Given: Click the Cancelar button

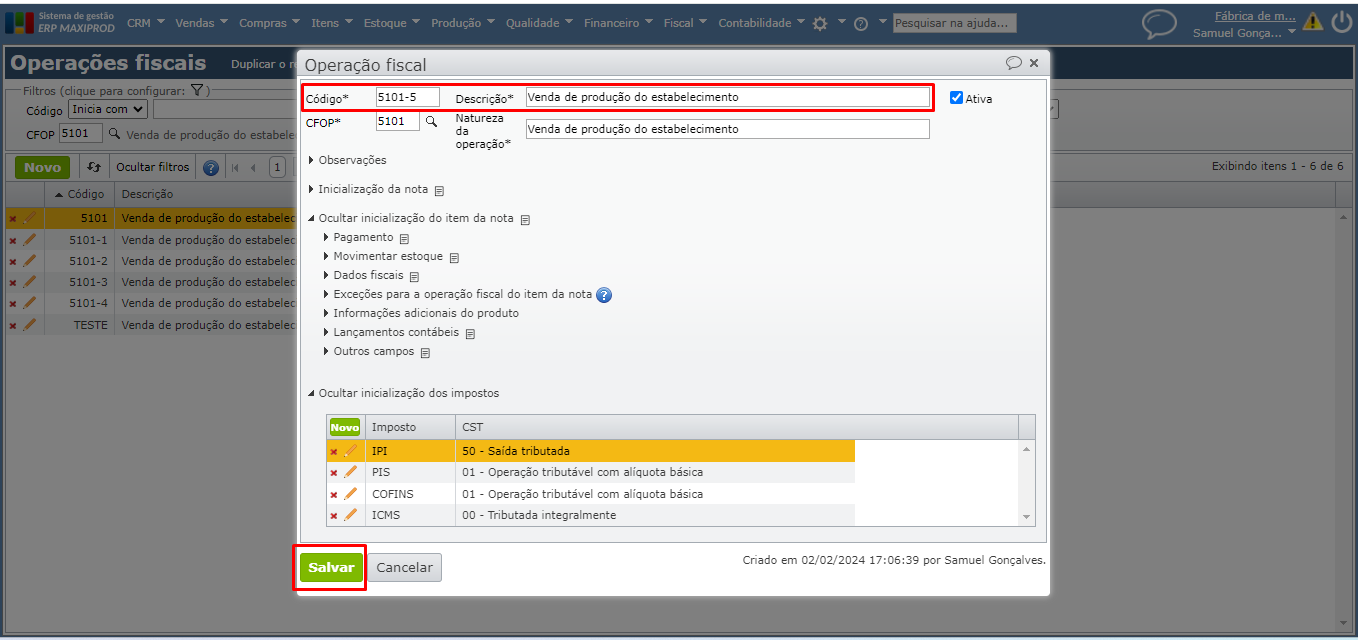Looking at the screenshot, I should pos(404,568).
